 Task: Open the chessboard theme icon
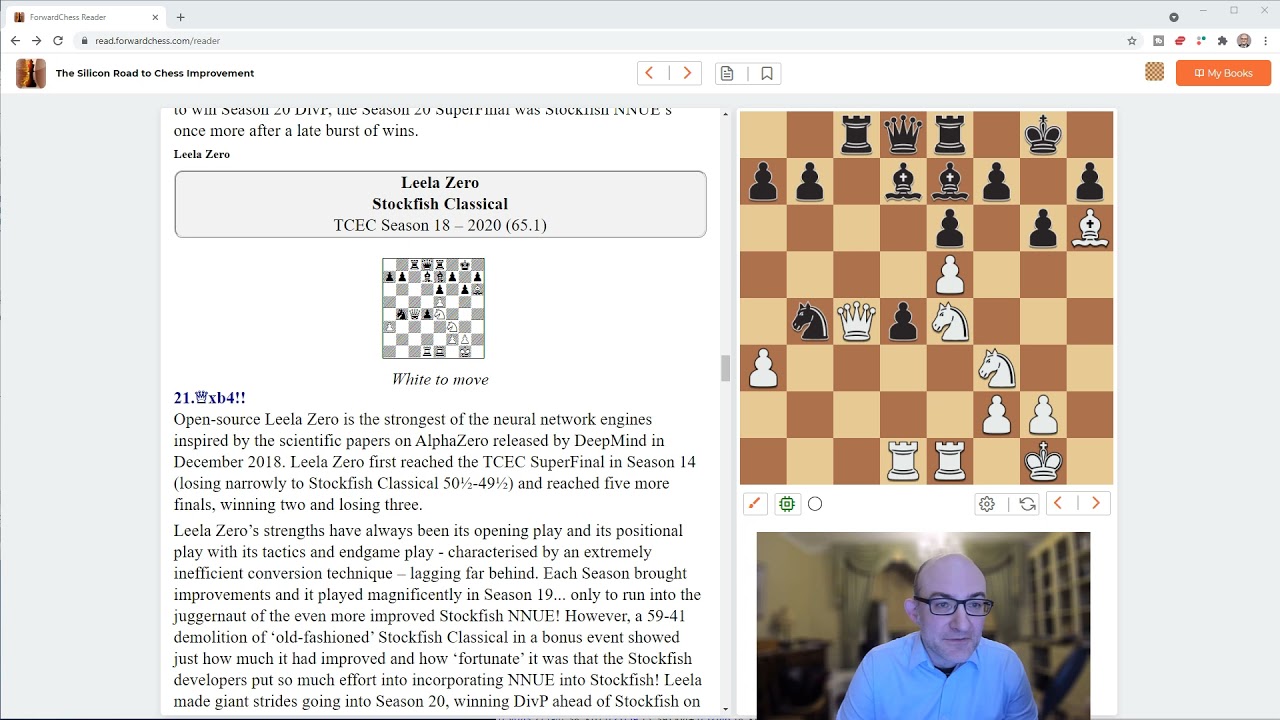[1155, 72]
